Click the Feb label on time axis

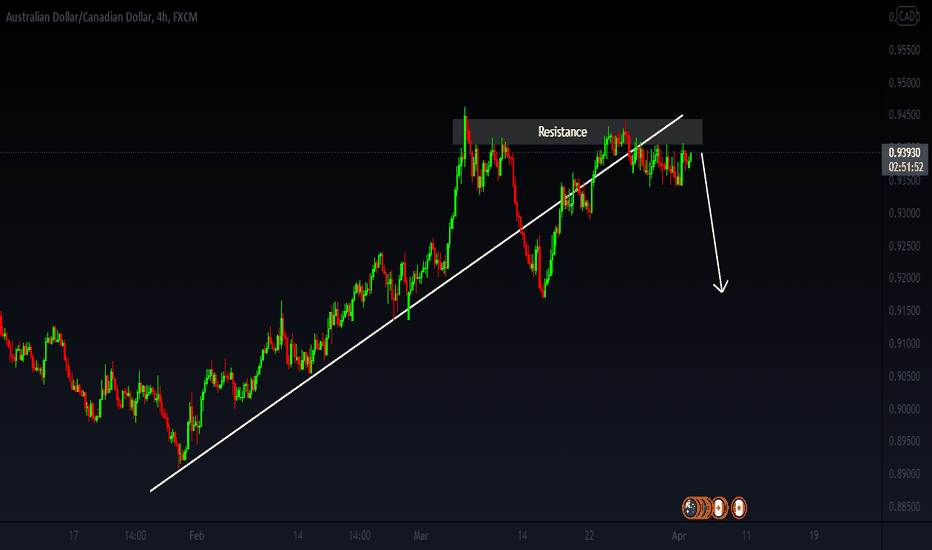pos(197,536)
